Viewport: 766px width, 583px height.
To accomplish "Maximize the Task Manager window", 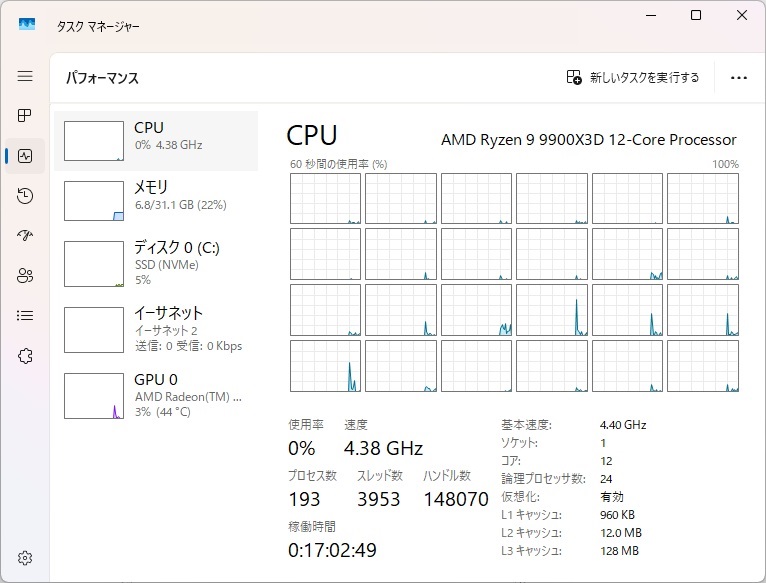I will click(x=696, y=15).
